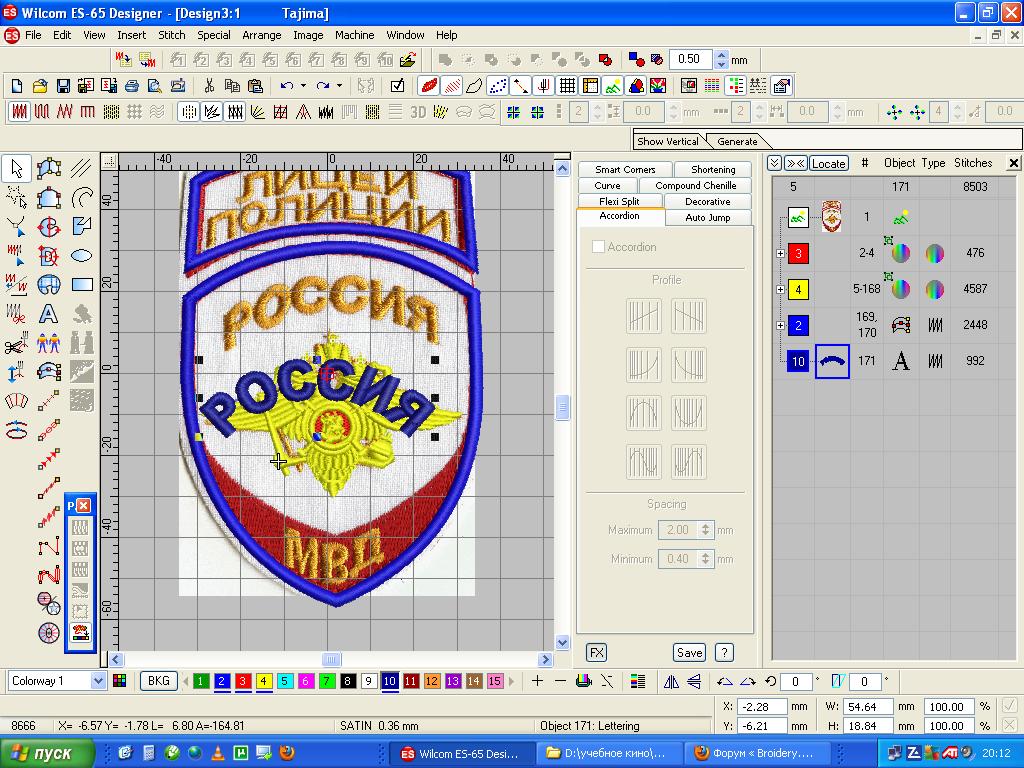Click the W width input field
The height and width of the screenshot is (768, 1024).
[x=866, y=706]
